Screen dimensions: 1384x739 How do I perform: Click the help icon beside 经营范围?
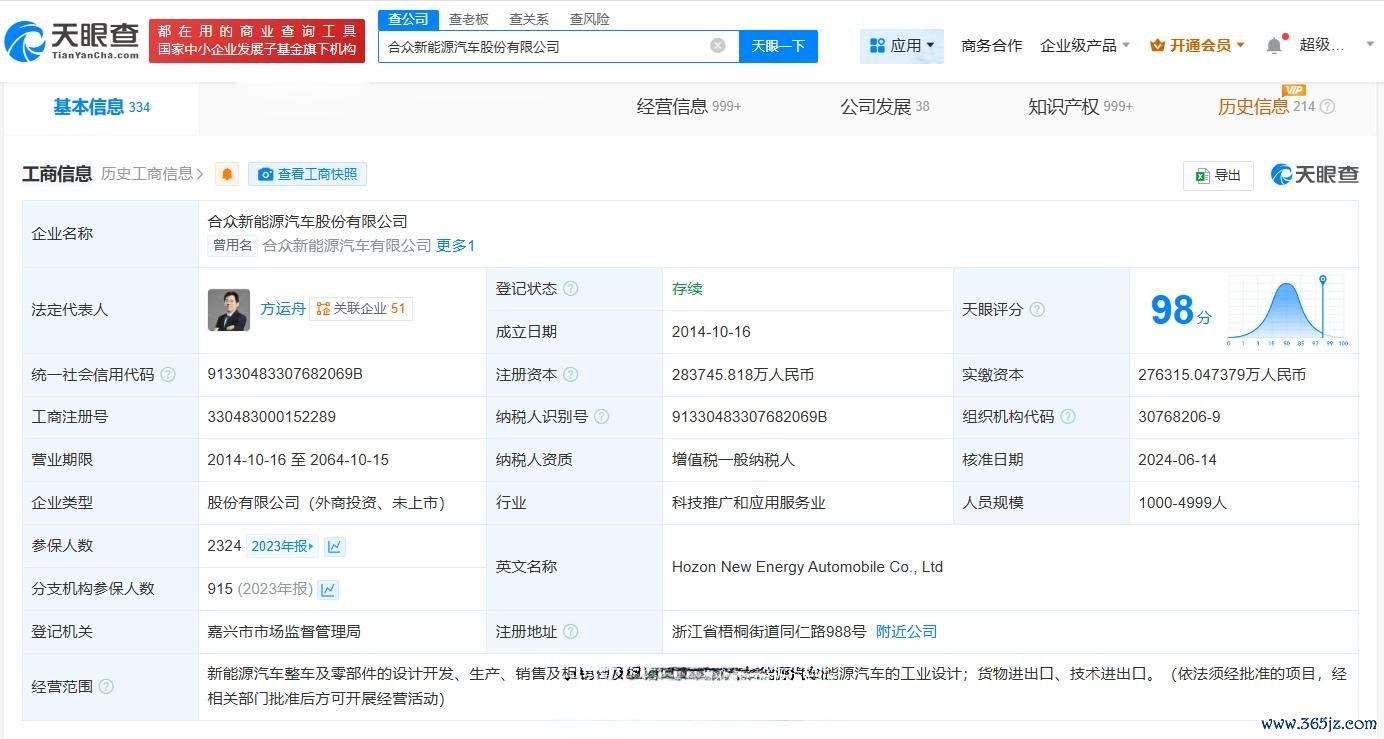(106, 687)
